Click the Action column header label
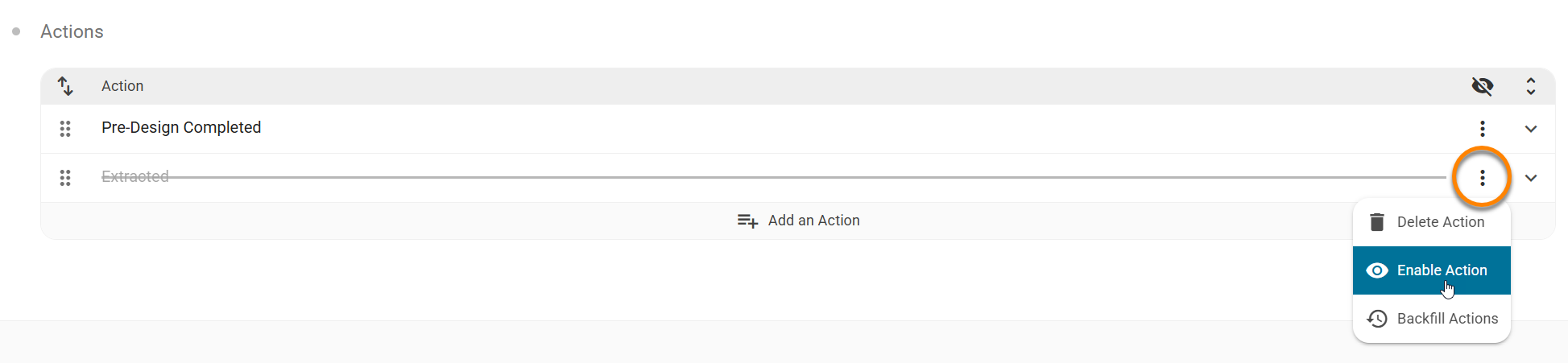 (x=122, y=86)
